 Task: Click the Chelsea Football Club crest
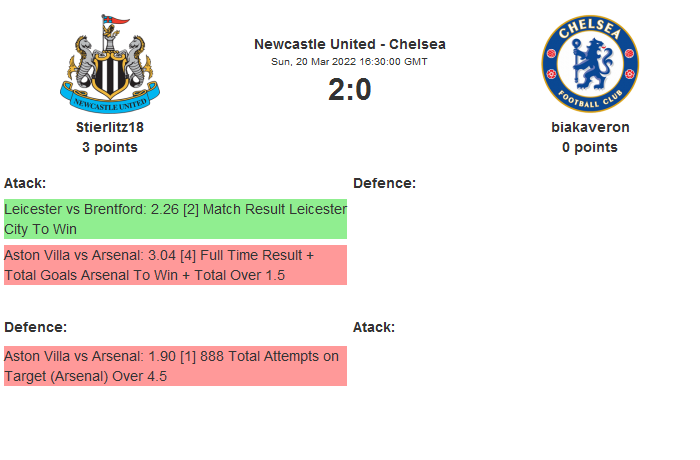click(x=590, y=64)
